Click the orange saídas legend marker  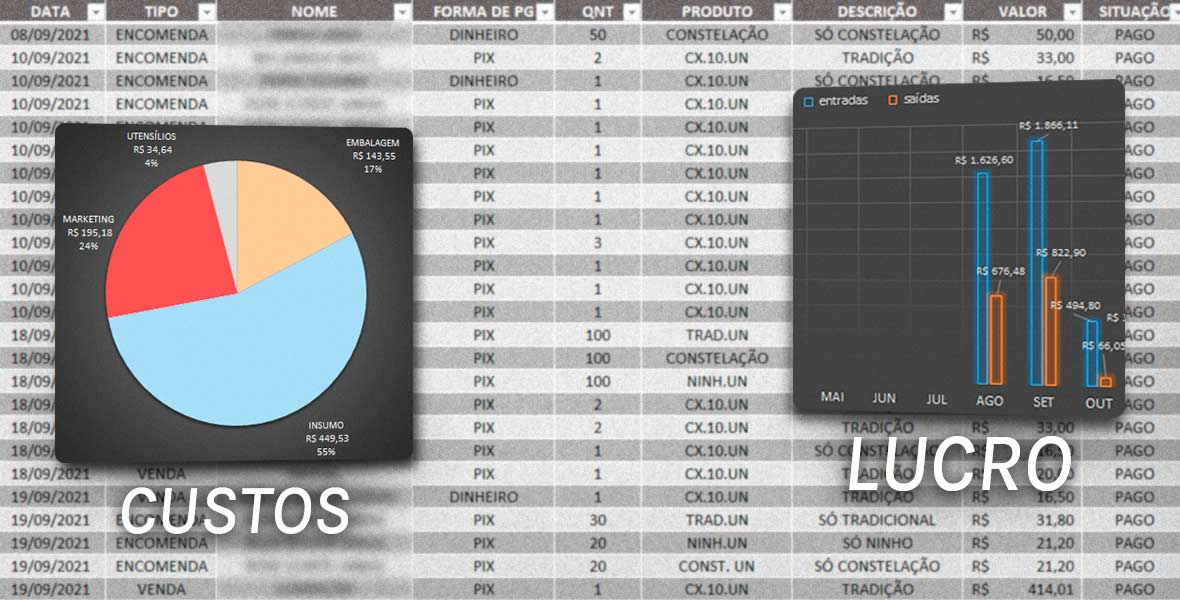[893, 100]
